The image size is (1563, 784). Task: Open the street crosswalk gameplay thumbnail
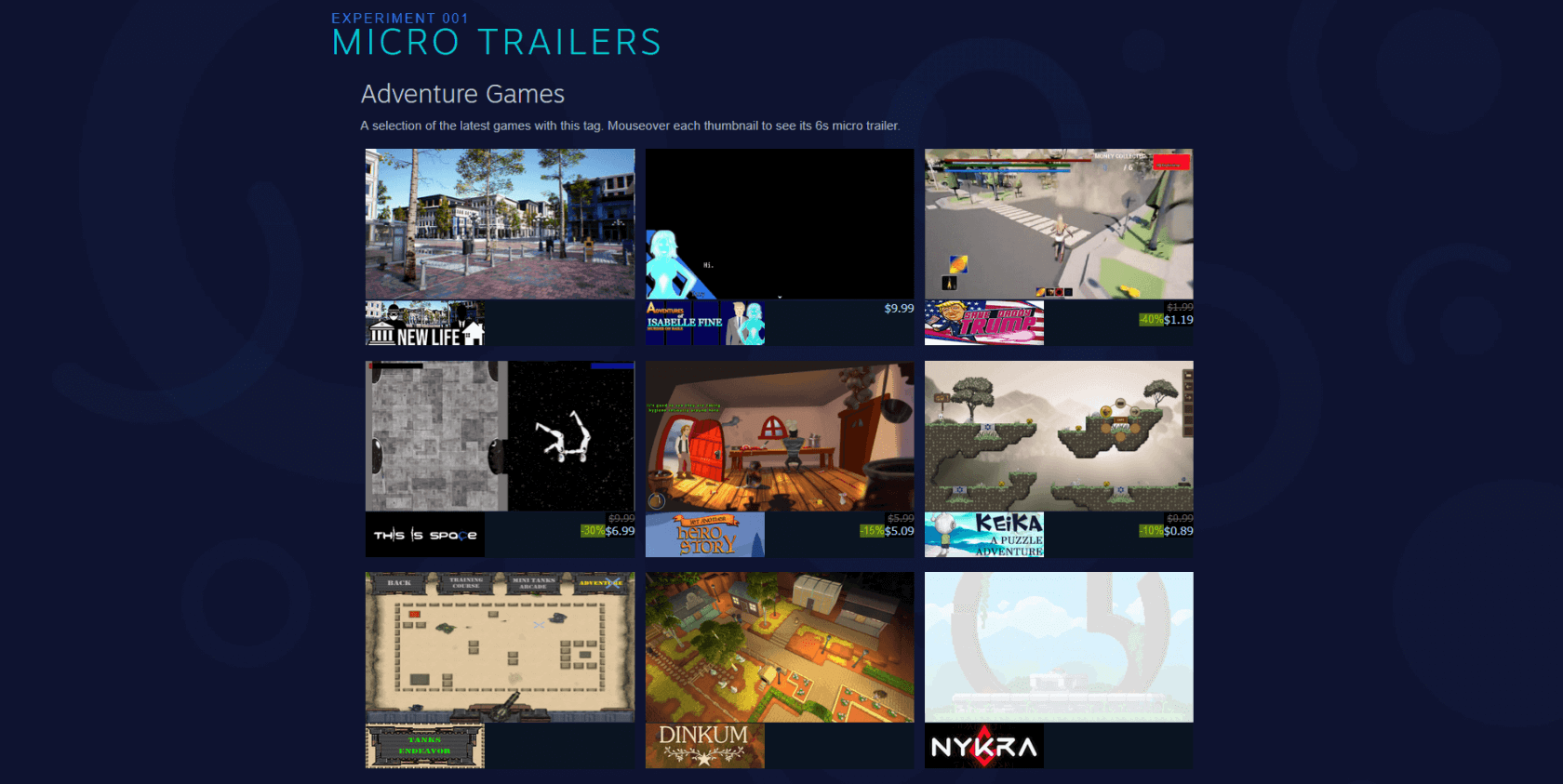1059,224
